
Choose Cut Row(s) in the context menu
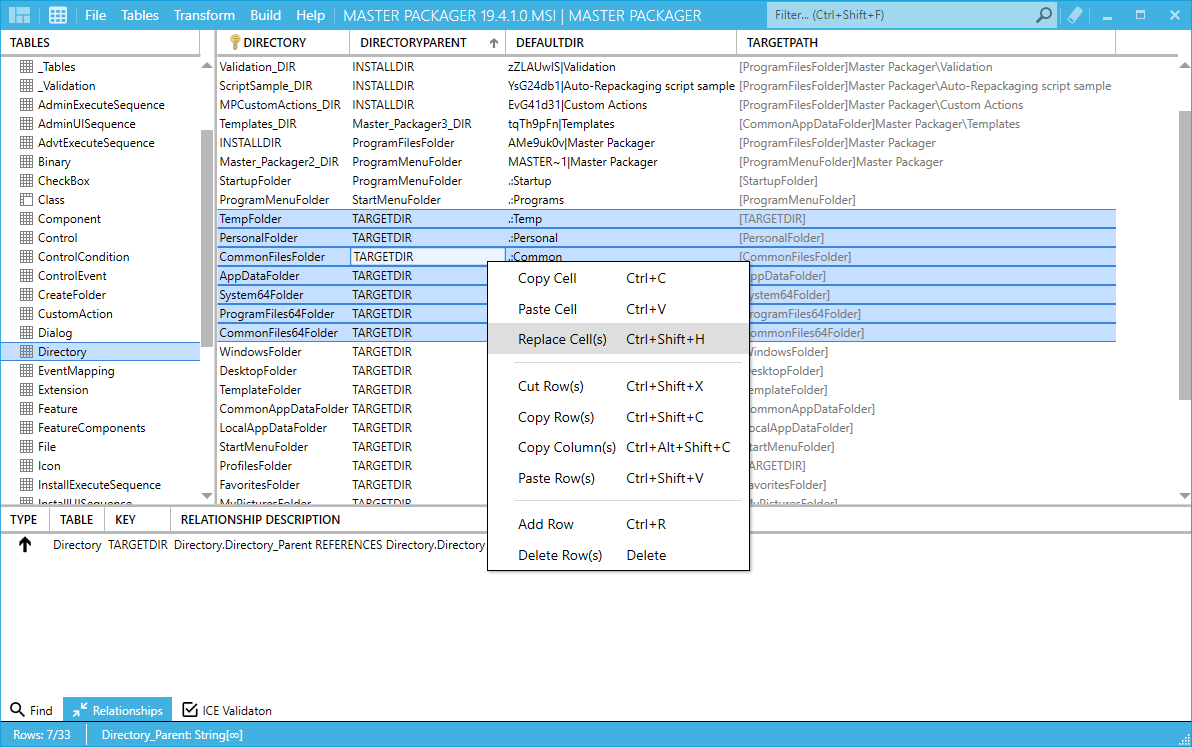(x=618, y=386)
